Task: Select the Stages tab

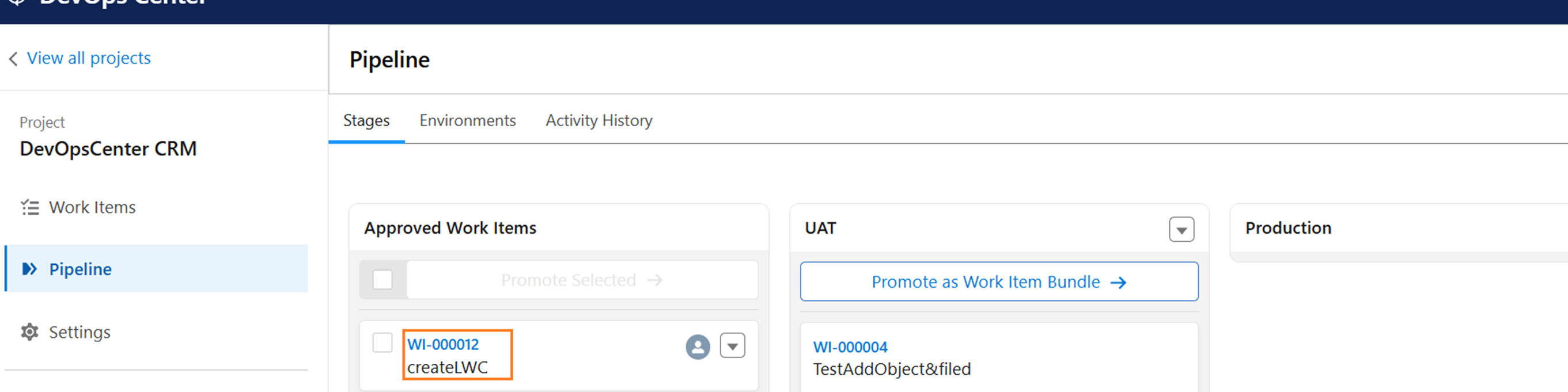Action: [x=366, y=120]
